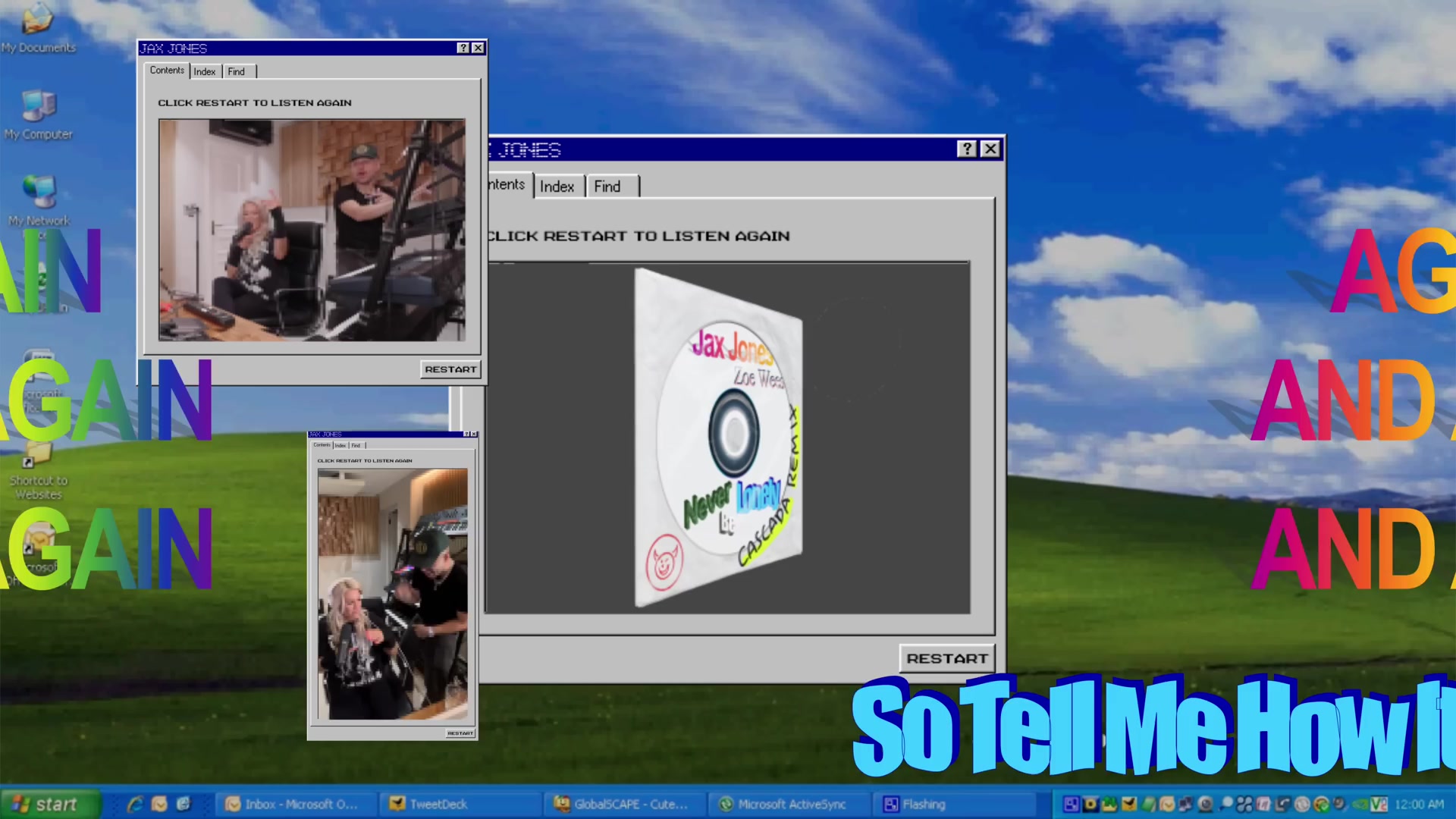Viewport: 1456px width, 819px height.
Task: Click the help question mark in top-left Jax Jones window
Action: point(463,48)
